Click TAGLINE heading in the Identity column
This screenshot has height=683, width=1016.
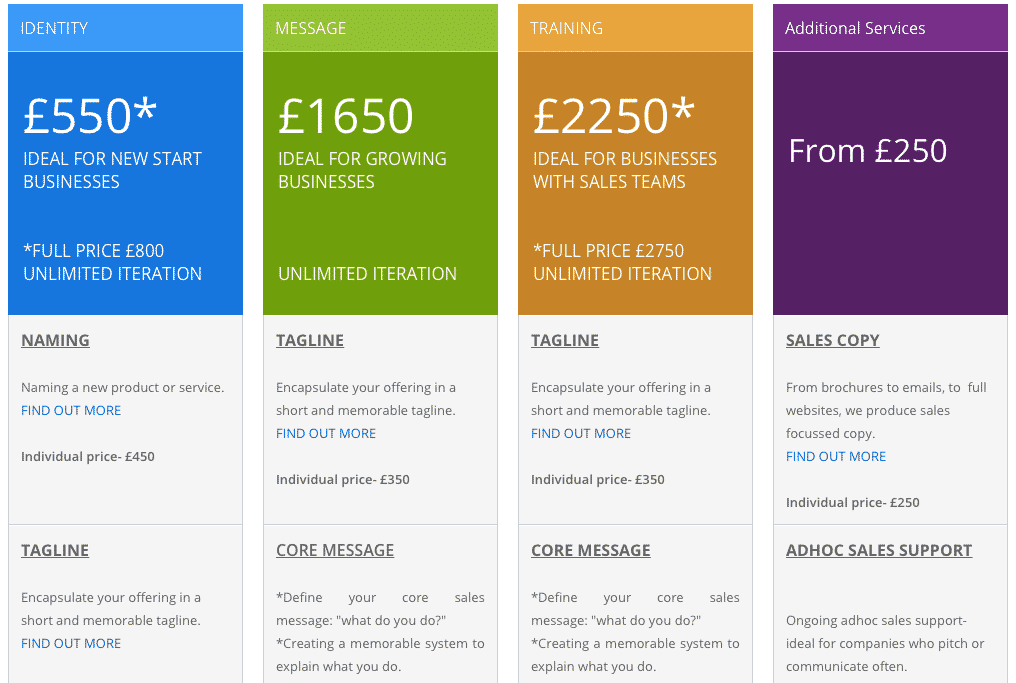point(55,550)
